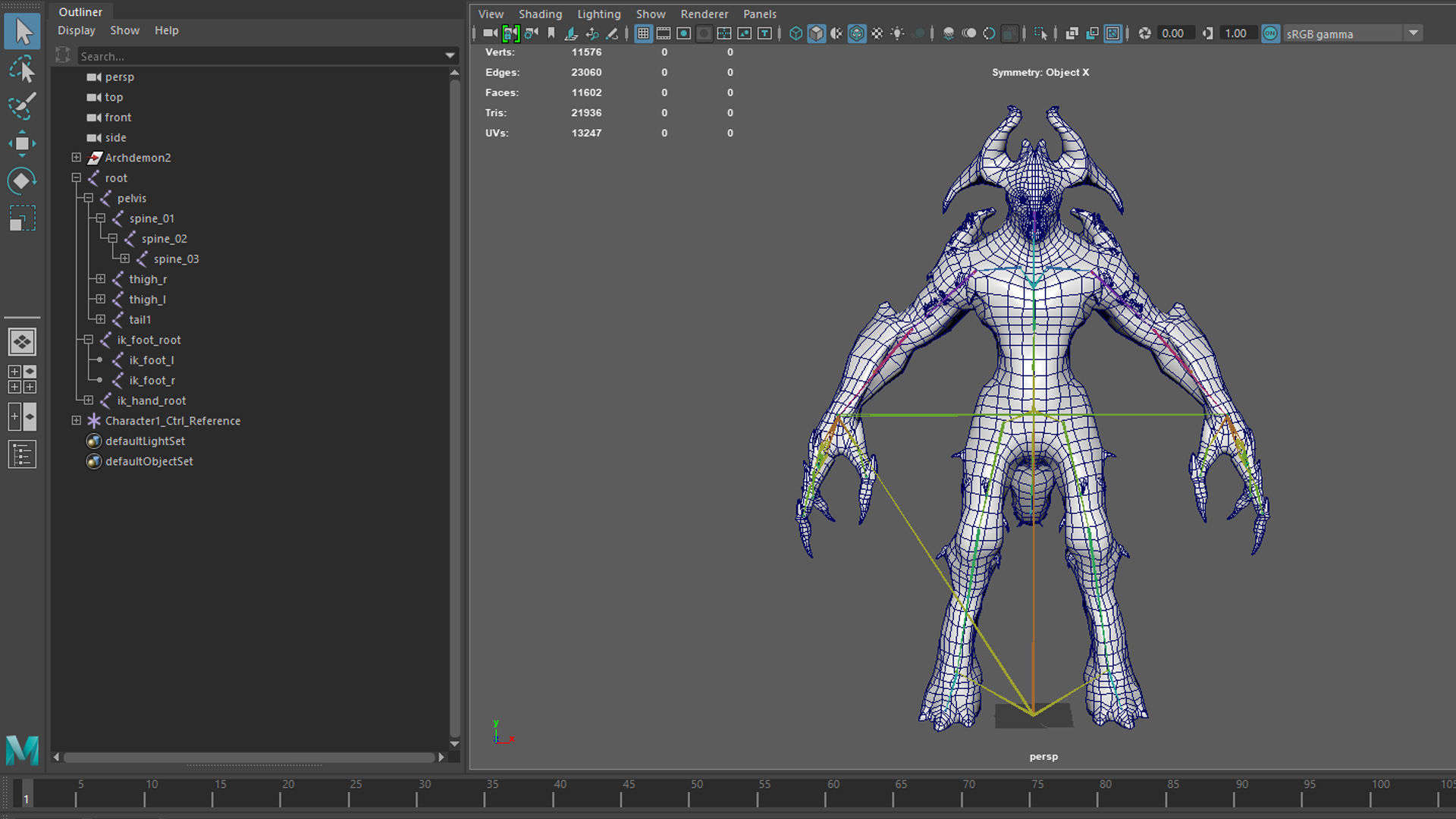Viewport: 1456px width, 819px height.
Task: Click the Outliner layout toggle icon
Action: (22, 454)
